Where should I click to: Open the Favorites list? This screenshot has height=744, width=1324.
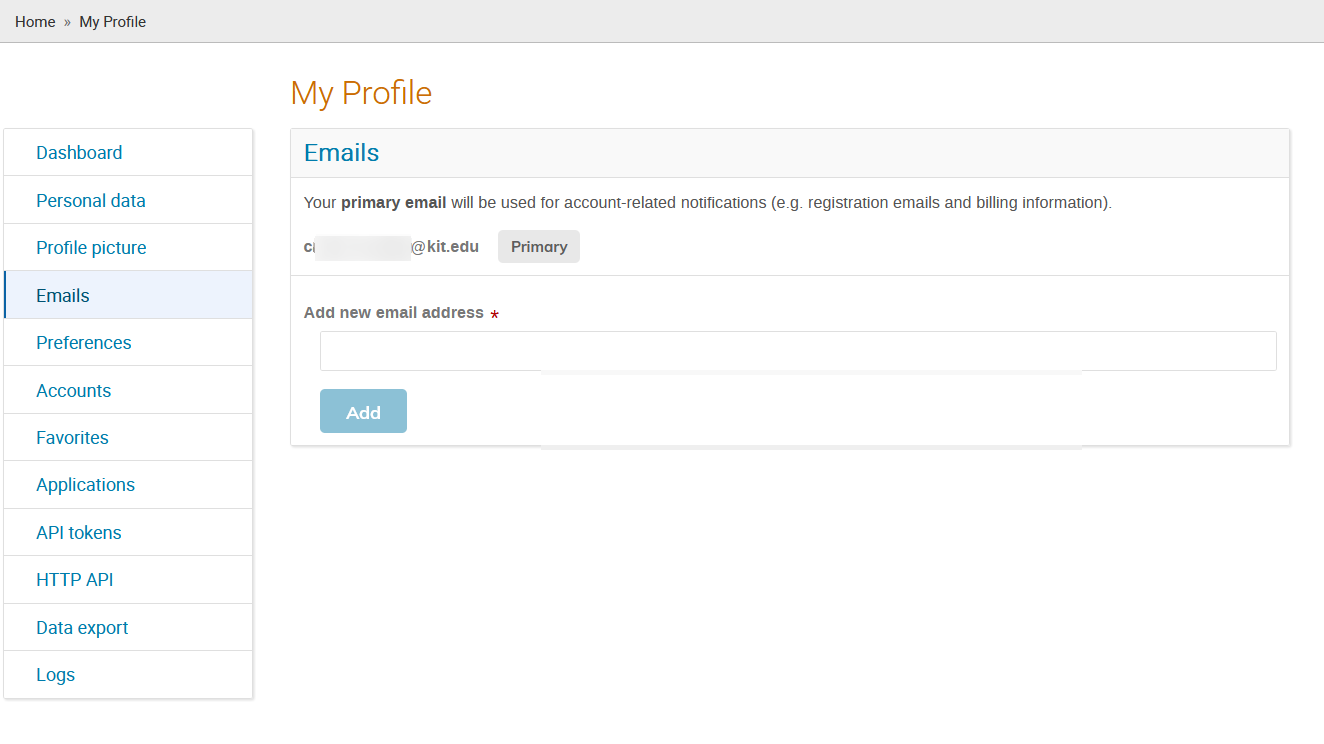click(128, 437)
